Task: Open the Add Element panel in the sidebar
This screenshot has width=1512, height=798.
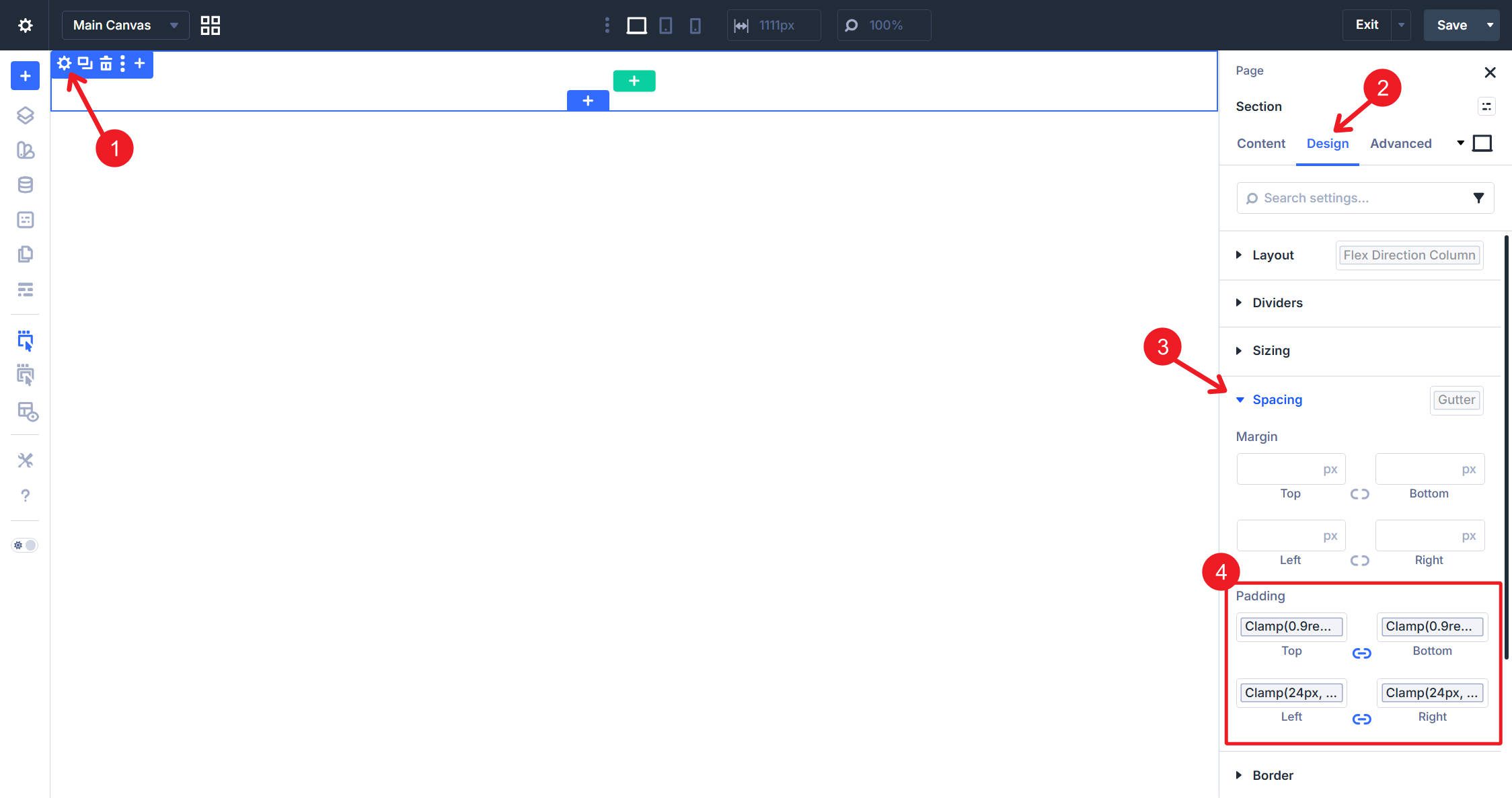Action: [24, 75]
